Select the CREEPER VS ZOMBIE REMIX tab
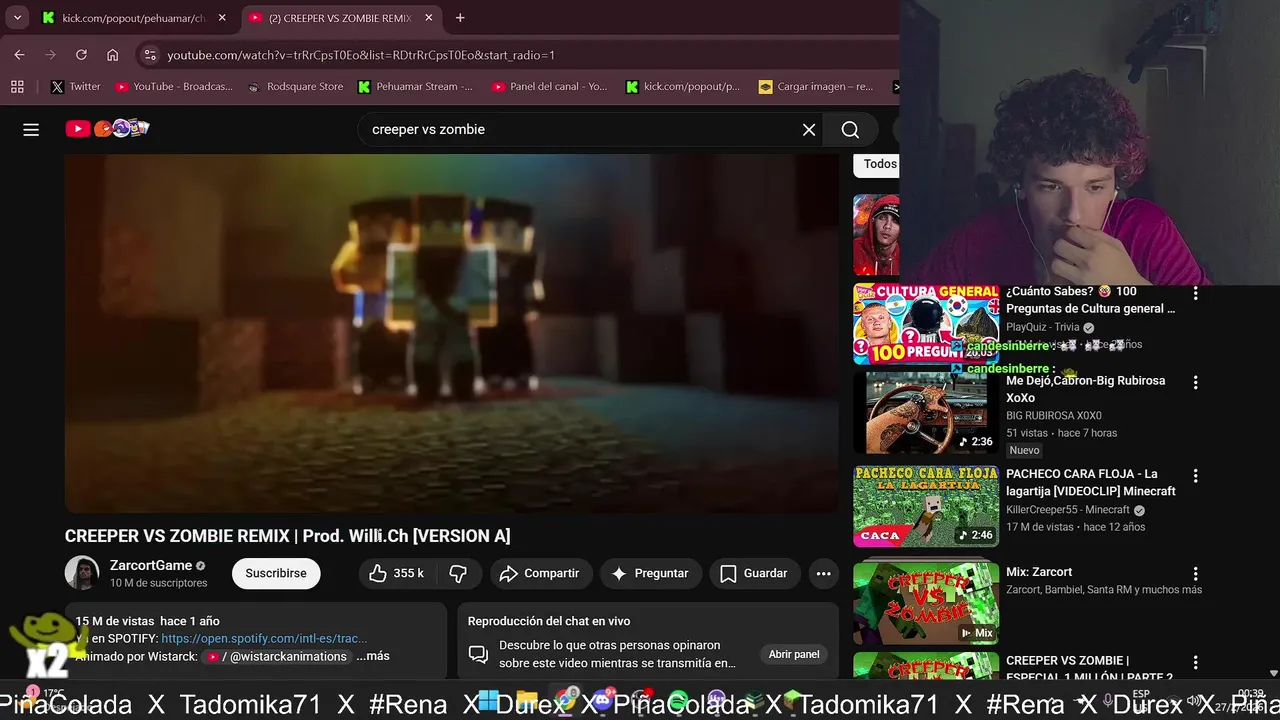The height and width of the screenshot is (720, 1280). click(x=339, y=18)
